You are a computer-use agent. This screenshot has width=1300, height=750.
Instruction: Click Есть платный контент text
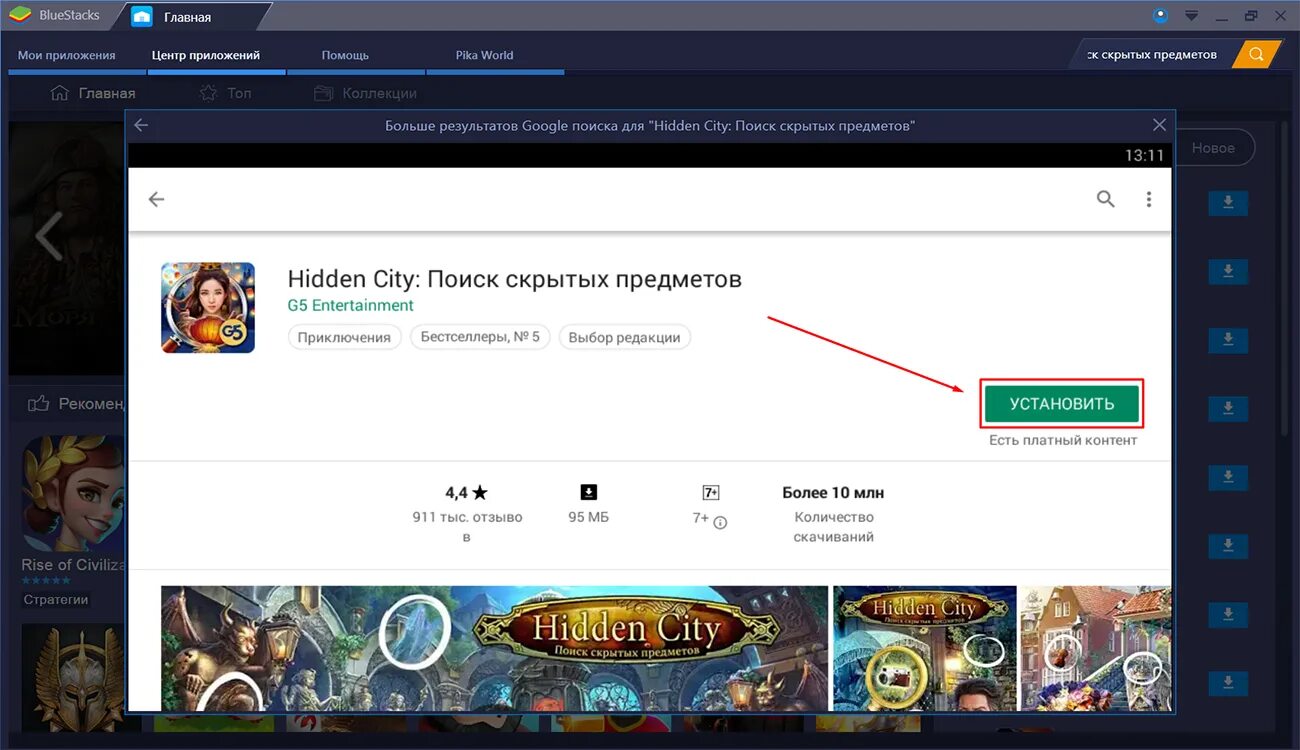1063,440
